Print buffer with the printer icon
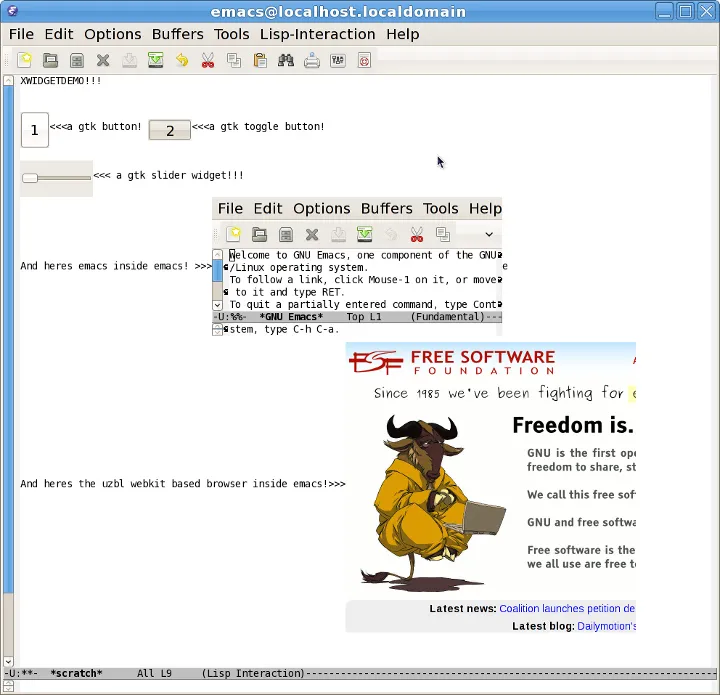The image size is (720, 695). coord(312,60)
